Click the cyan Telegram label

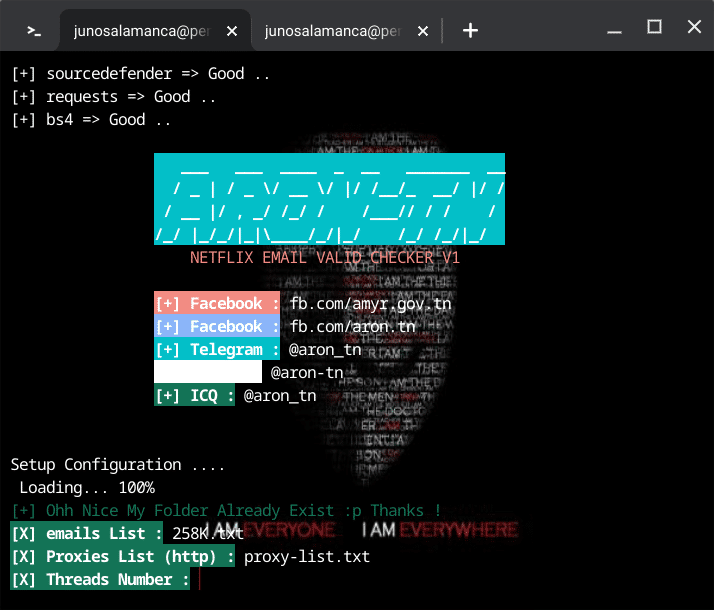[217, 349]
